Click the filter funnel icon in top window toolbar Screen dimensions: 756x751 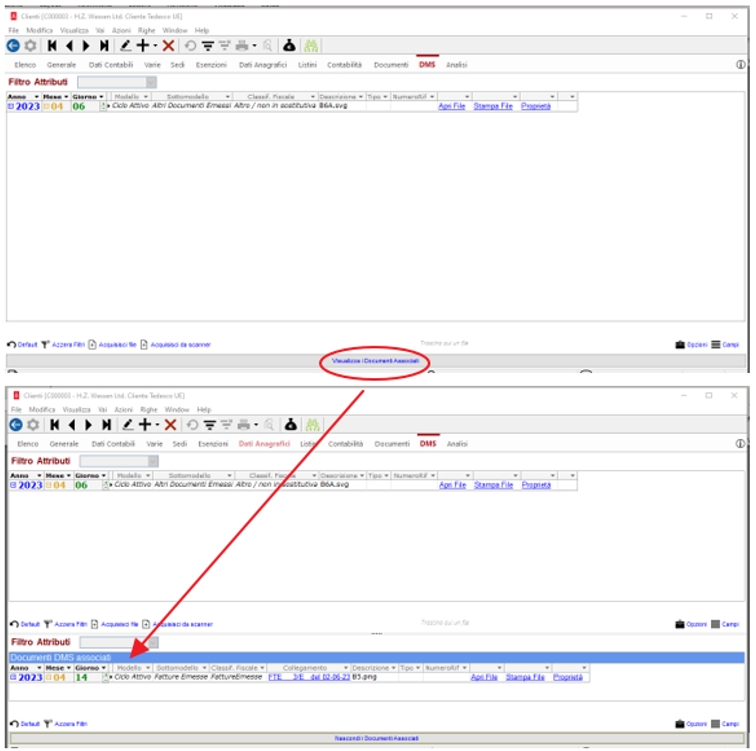pyautogui.click(x=208, y=46)
